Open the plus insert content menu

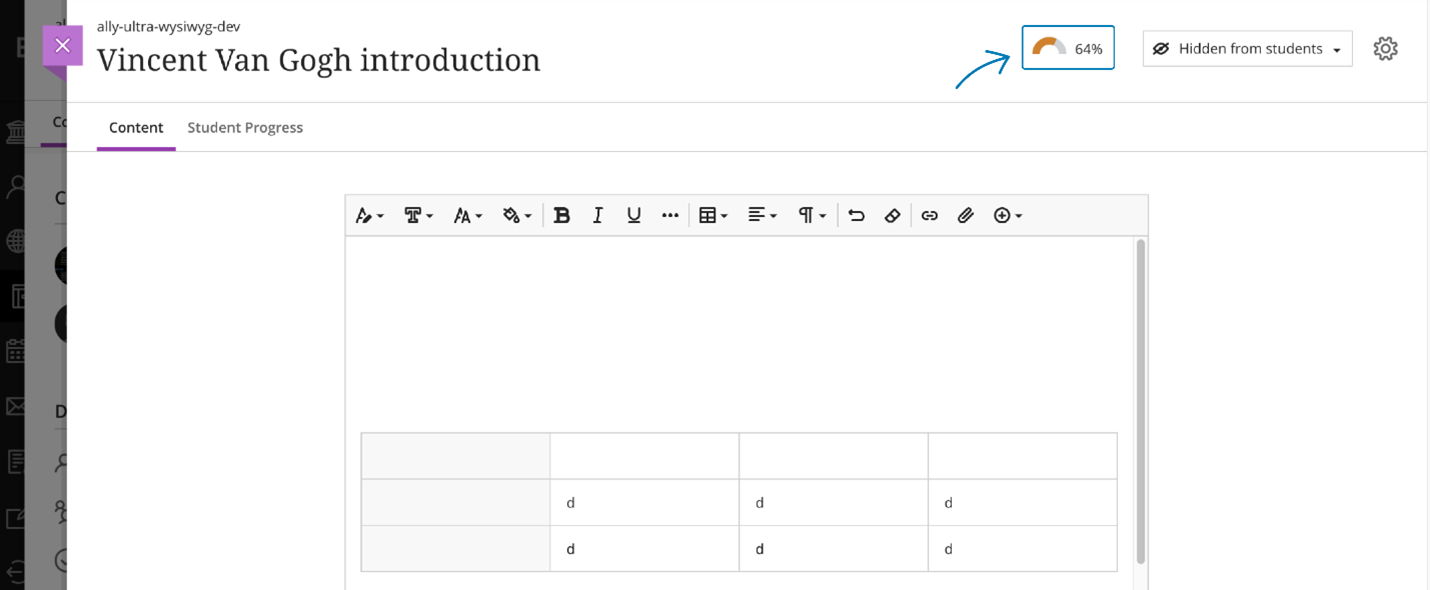pos(1007,215)
